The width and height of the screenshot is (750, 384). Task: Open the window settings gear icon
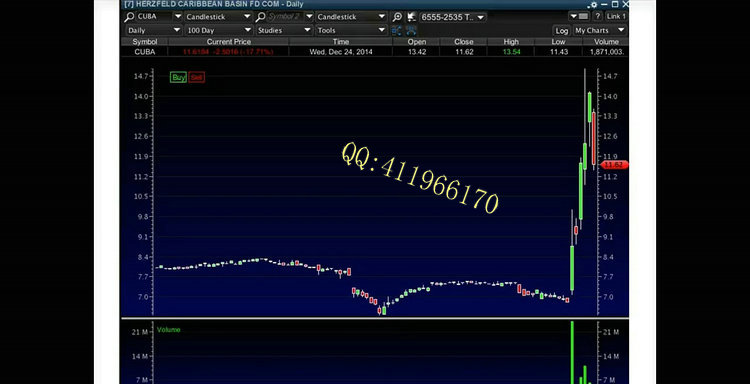594,4
